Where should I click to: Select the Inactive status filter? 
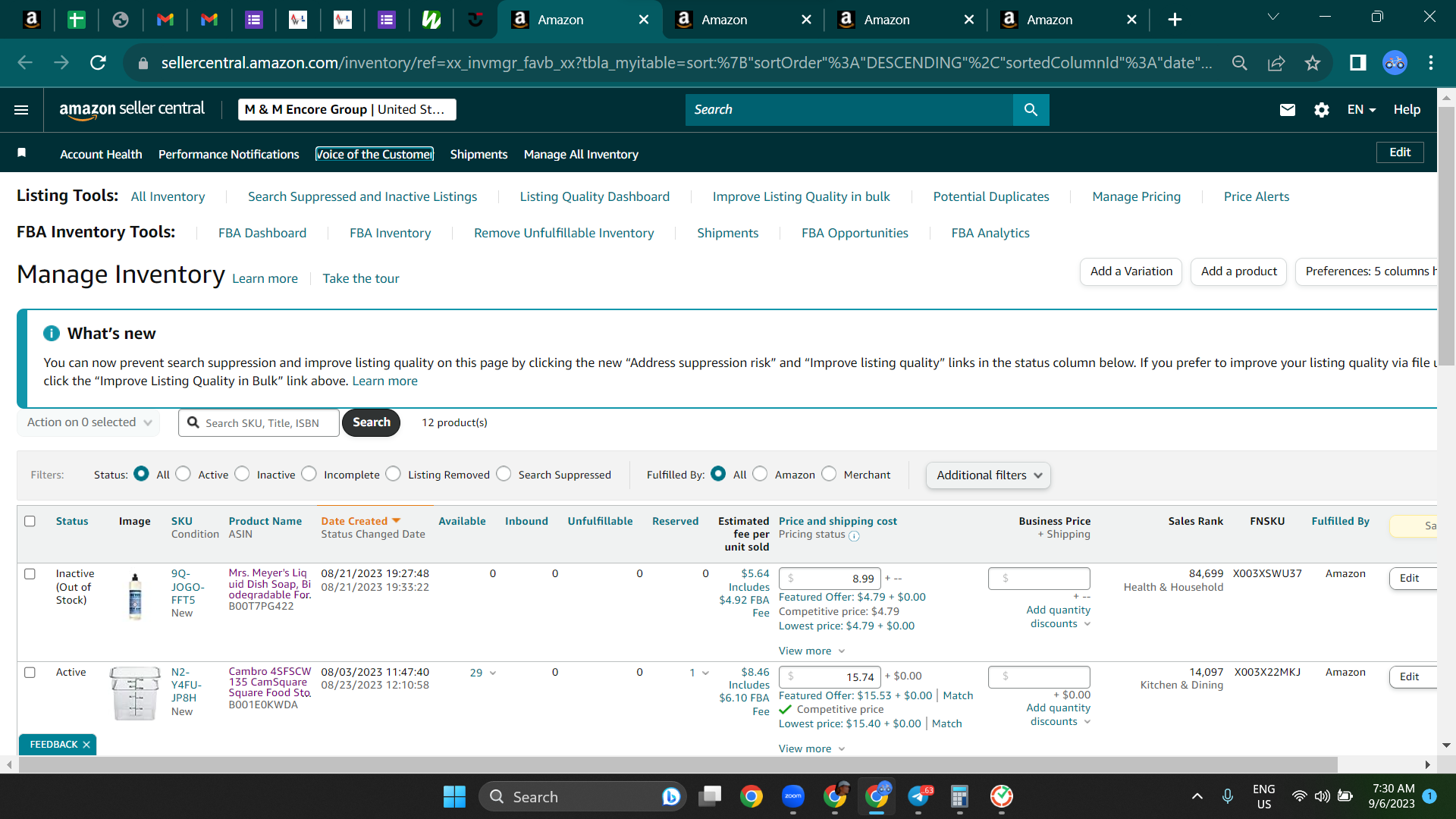tap(242, 474)
